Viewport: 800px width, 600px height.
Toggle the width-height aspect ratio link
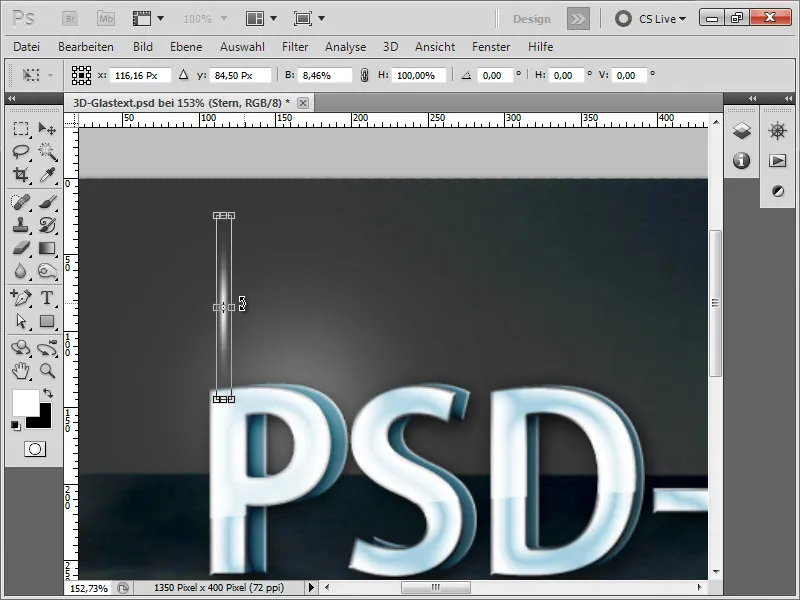364,75
